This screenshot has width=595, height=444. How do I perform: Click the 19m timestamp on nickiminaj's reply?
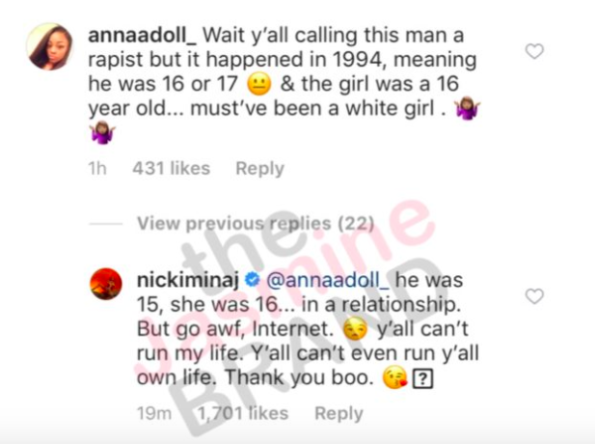154,413
